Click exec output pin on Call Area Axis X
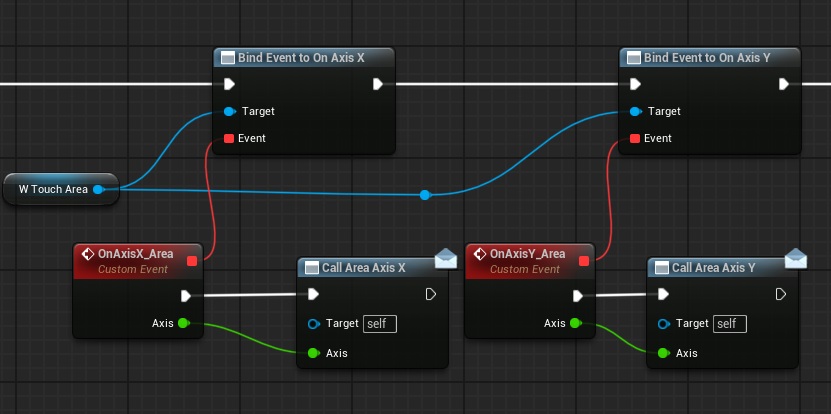 tap(431, 294)
